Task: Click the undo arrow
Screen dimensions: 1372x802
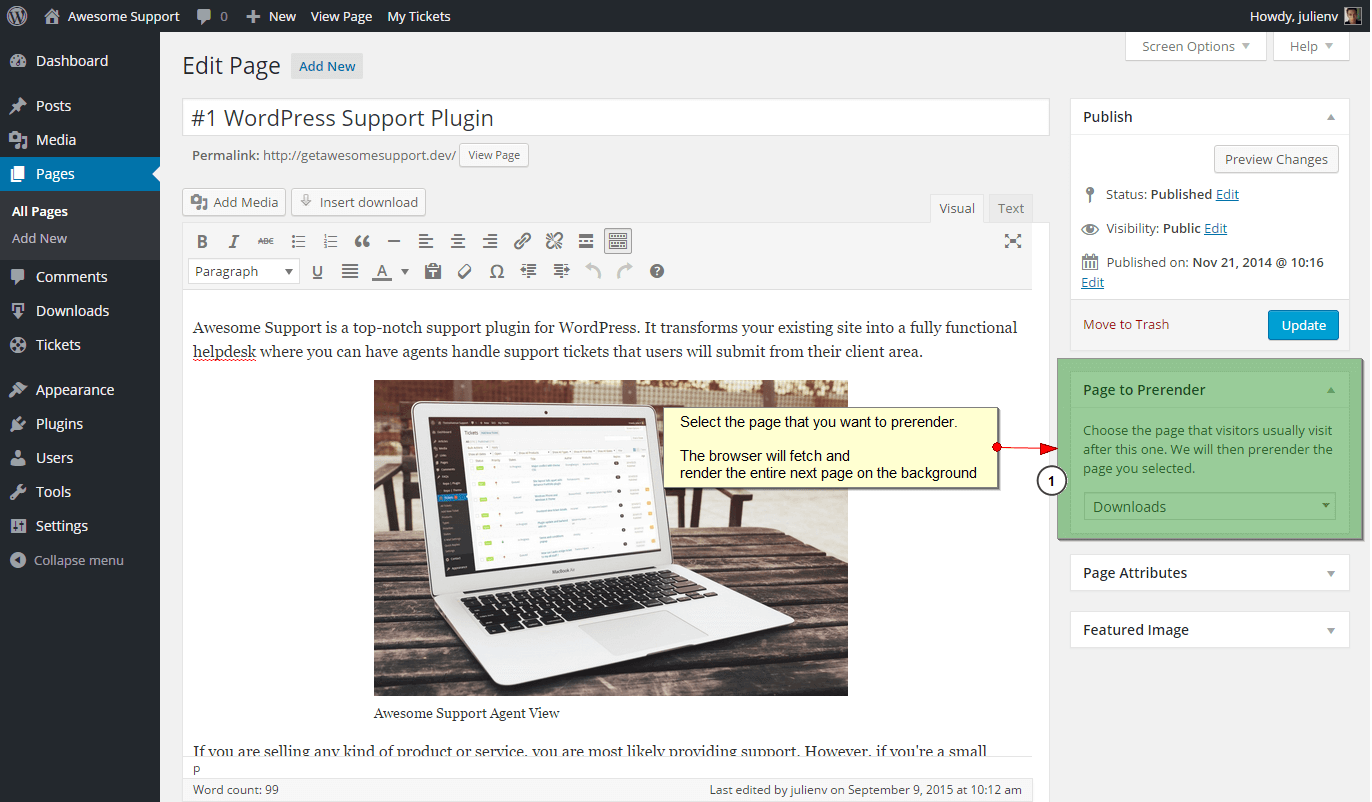Action: point(593,271)
